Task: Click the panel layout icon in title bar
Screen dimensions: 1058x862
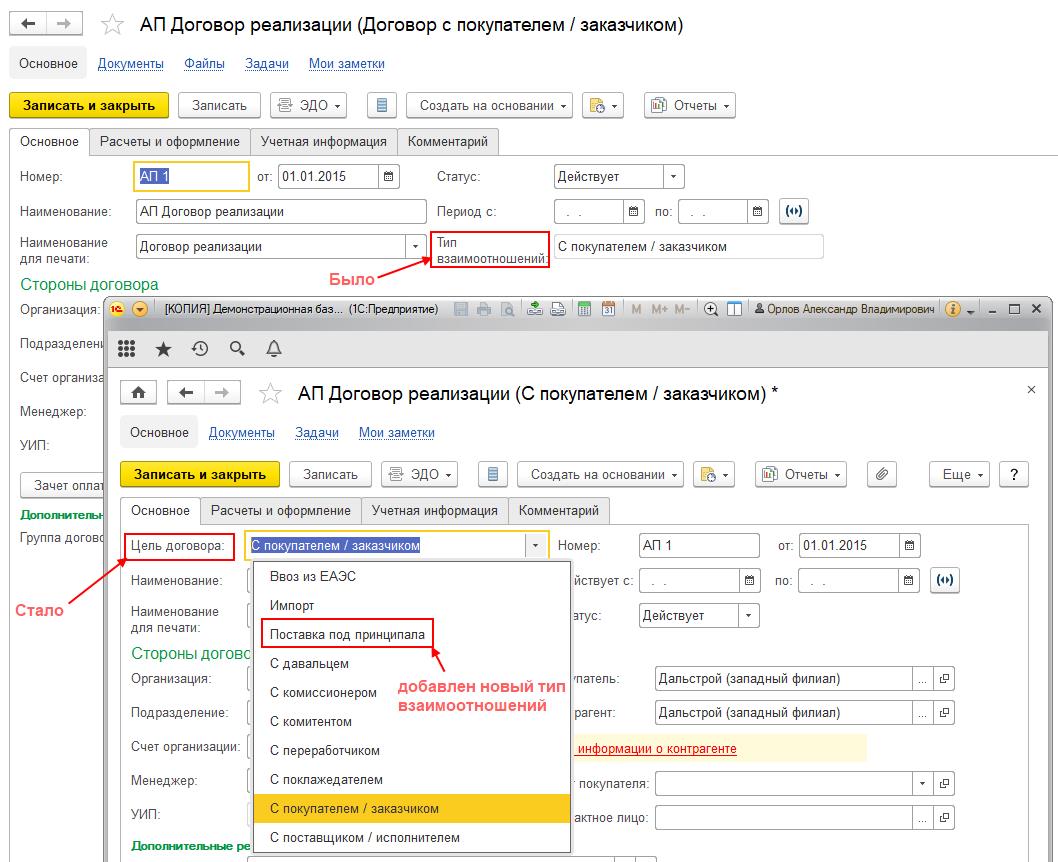Action: (734, 309)
